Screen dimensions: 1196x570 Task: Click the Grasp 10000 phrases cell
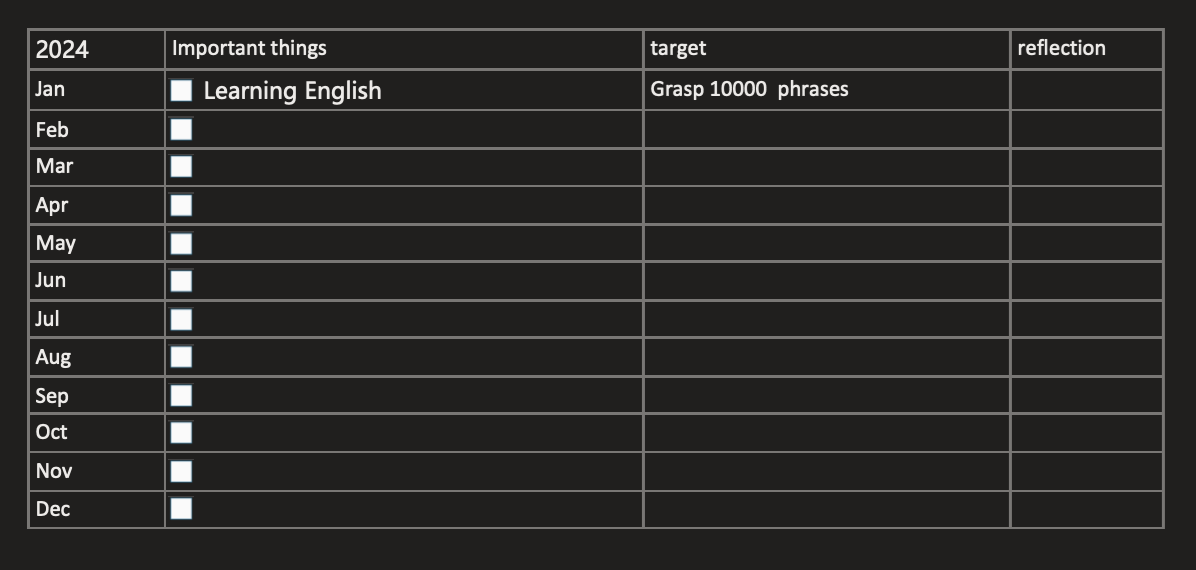749,89
